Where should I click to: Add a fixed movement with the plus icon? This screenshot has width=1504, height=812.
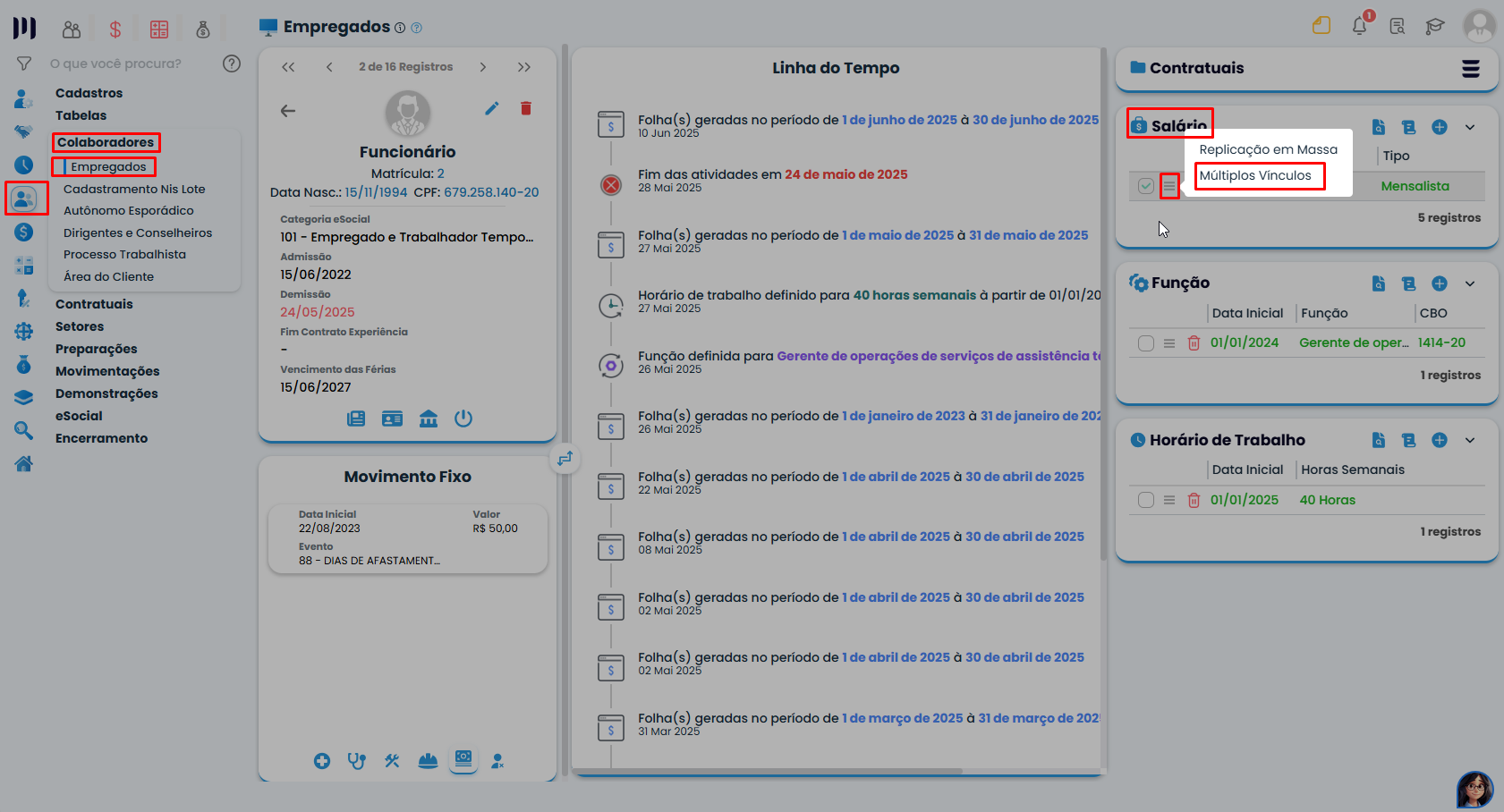(x=322, y=761)
